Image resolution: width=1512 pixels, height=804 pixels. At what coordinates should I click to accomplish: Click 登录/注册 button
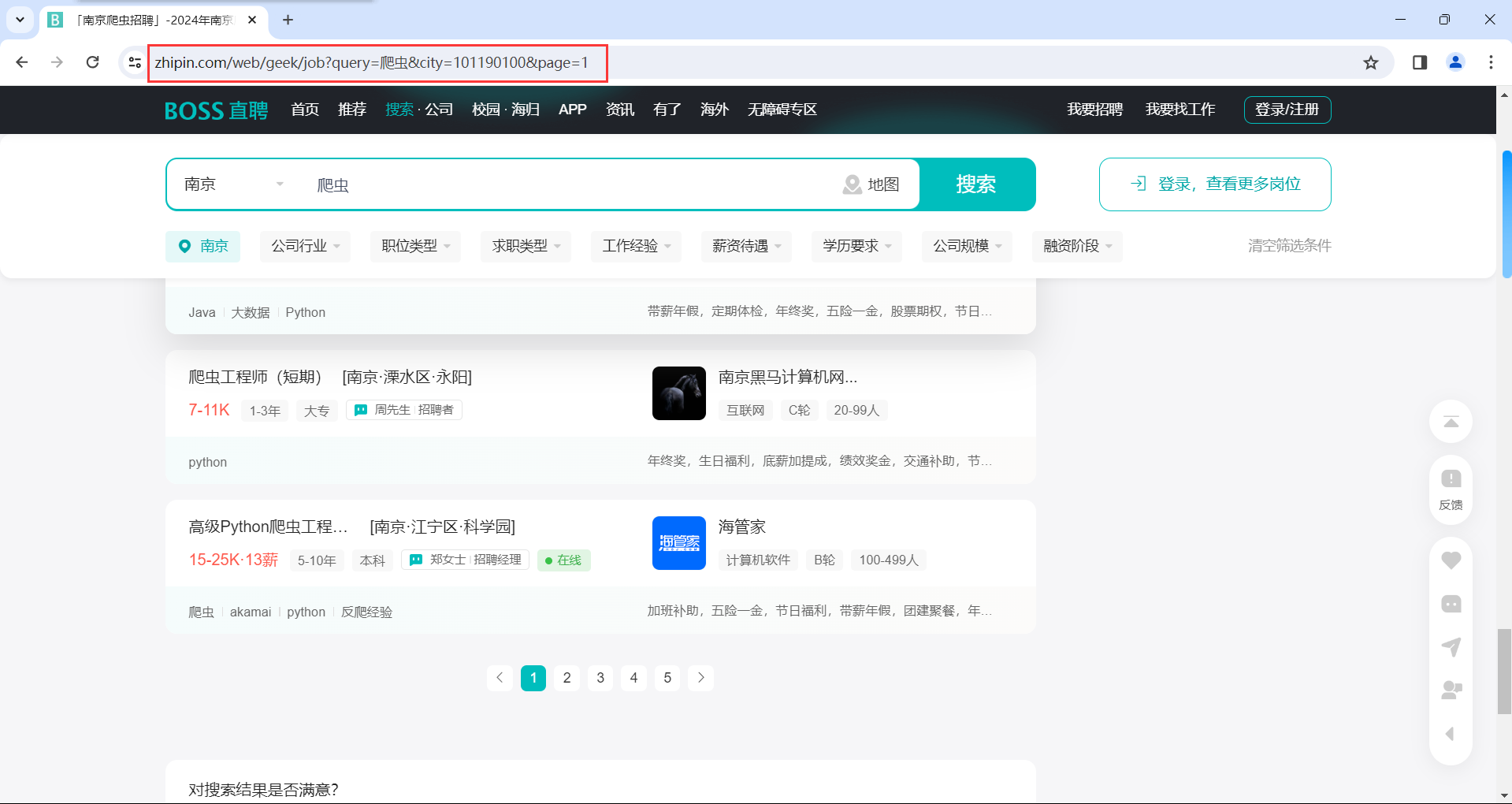click(x=1287, y=110)
